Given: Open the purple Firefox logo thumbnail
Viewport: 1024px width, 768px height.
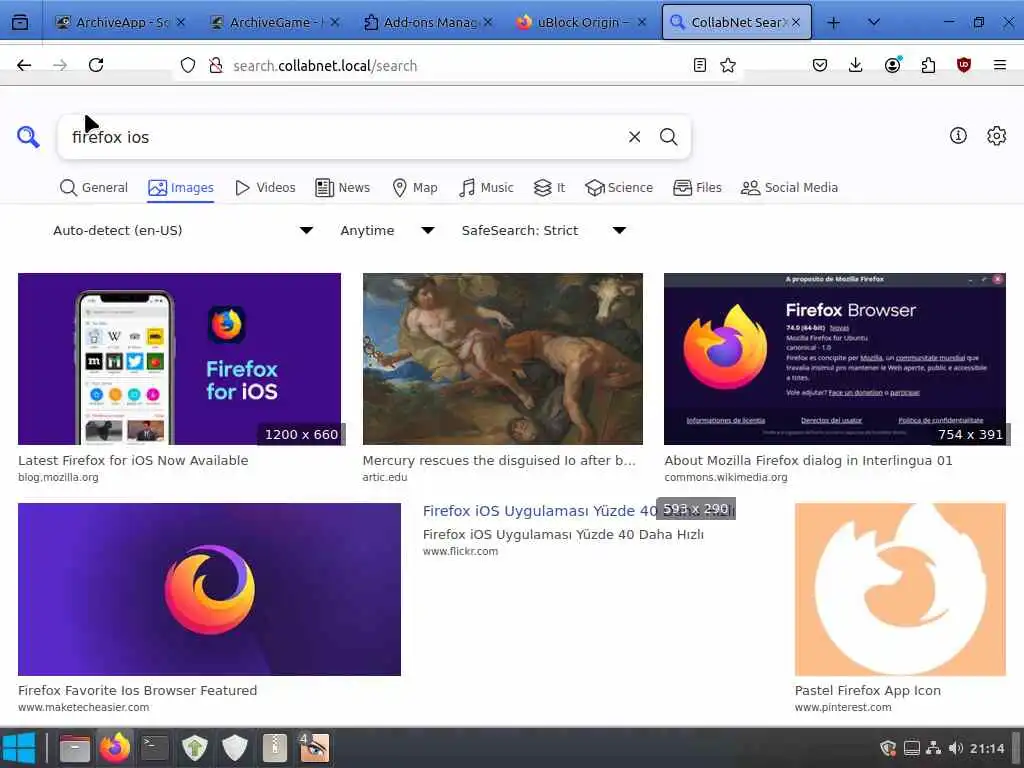Looking at the screenshot, I should tap(209, 589).
